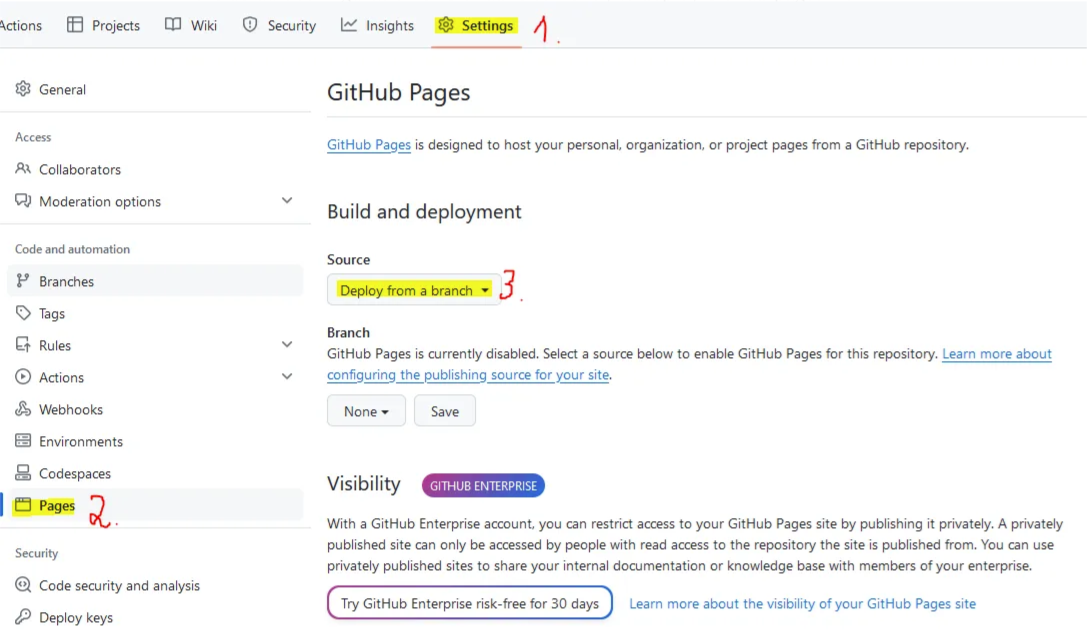Open Collaborators settings
This screenshot has height=633, width=1087.
pyautogui.click(x=80, y=169)
